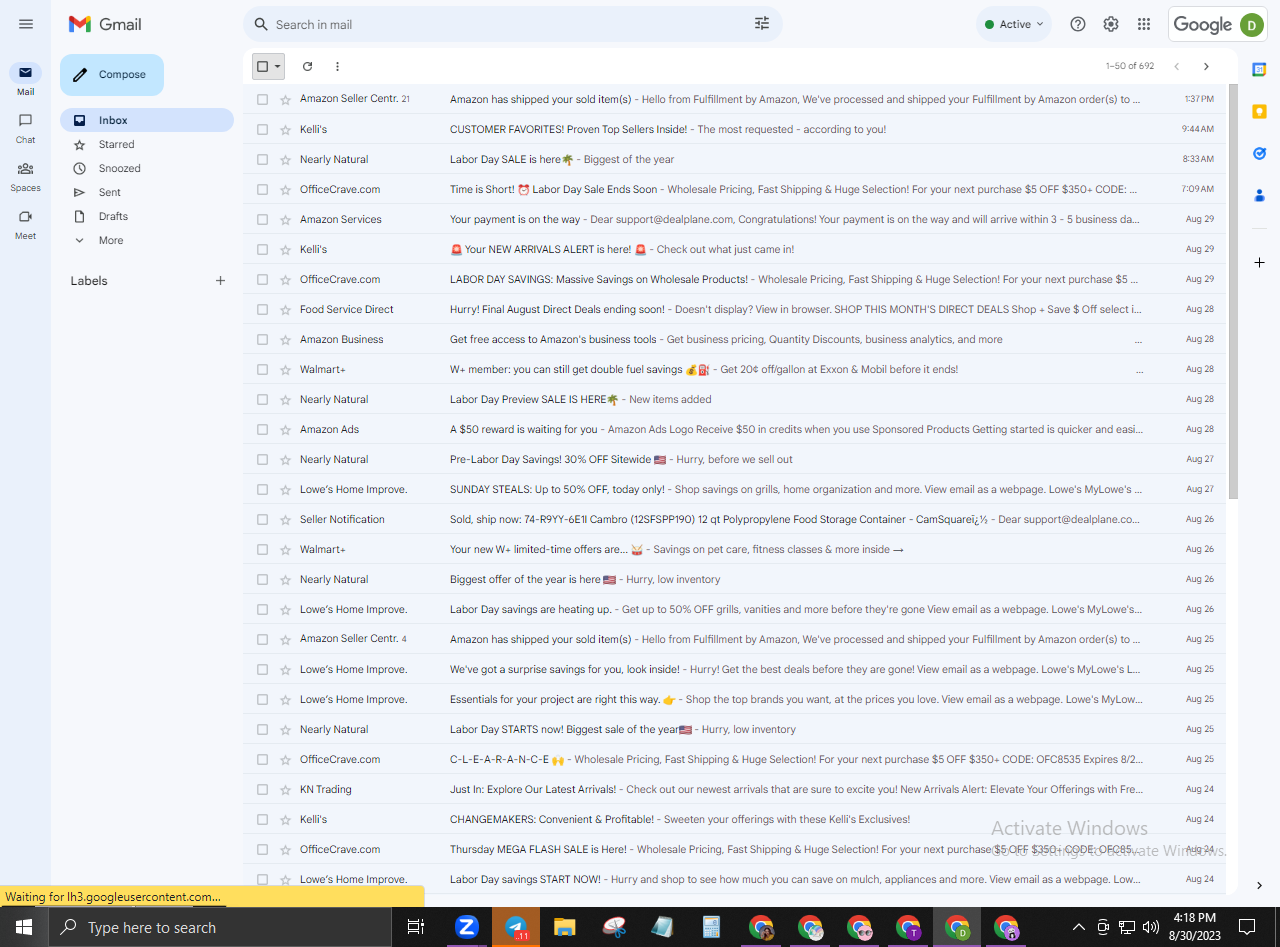The width and height of the screenshot is (1280, 947).
Task: Open the Chat section in left rail
Action: 26,127
